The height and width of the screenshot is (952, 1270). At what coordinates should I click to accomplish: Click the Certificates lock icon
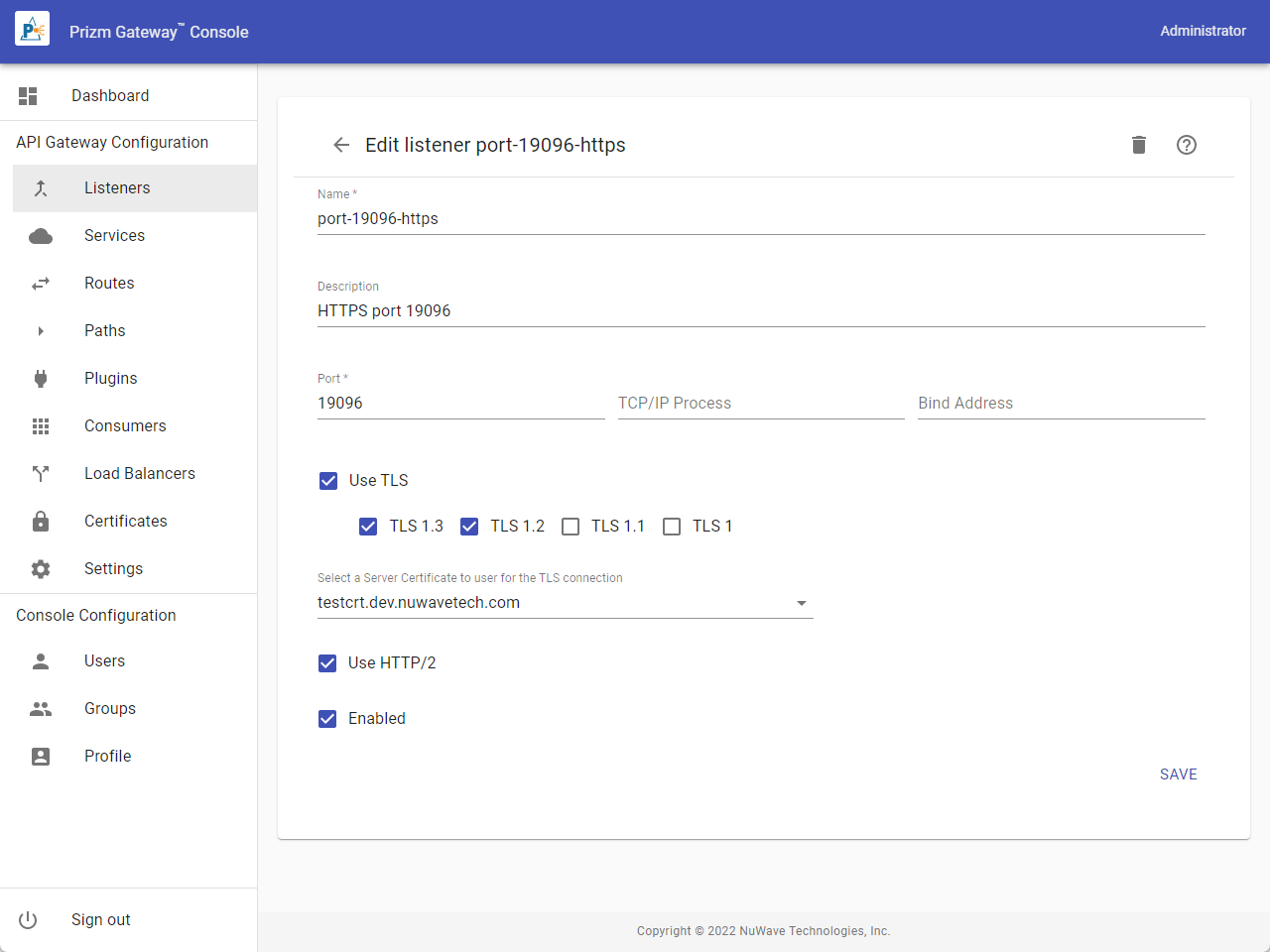point(41,521)
